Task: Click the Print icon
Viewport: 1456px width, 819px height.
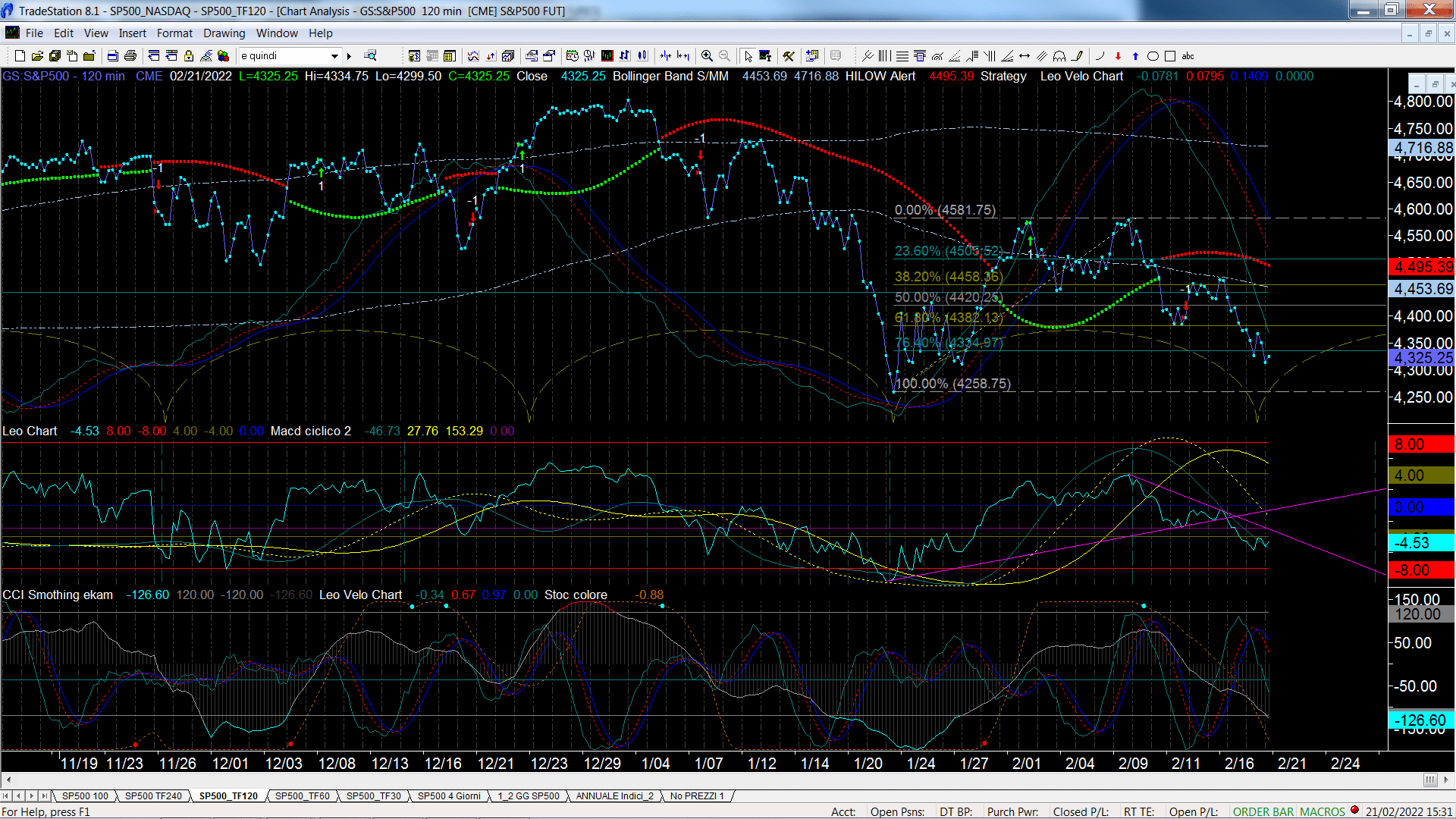Action: pyautogui.click(x=130, y=56)
